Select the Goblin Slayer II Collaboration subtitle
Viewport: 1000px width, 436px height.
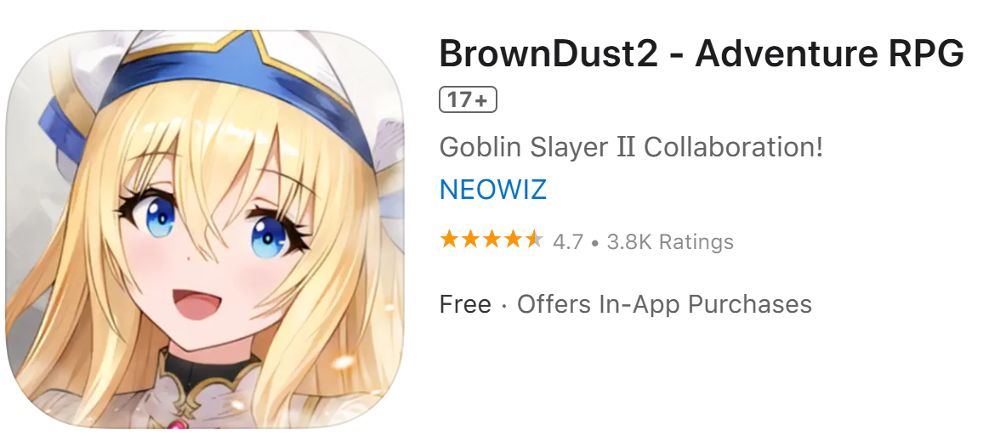[631, 147]
